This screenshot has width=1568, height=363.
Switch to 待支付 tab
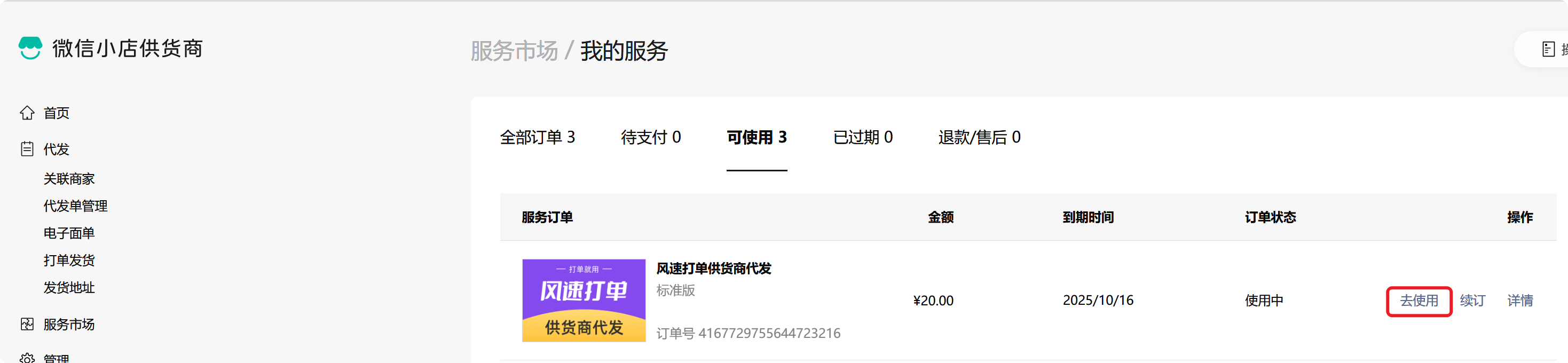click(650, 138)
